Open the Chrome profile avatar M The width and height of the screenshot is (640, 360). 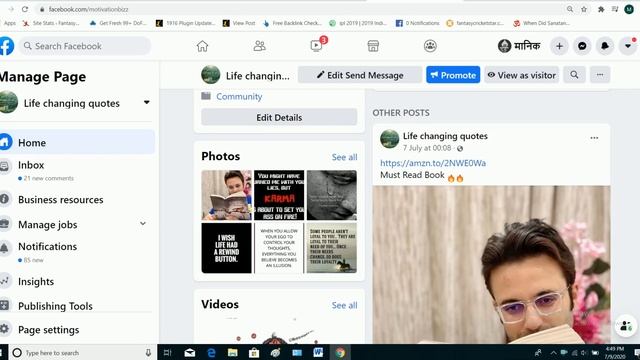point(629,9)
